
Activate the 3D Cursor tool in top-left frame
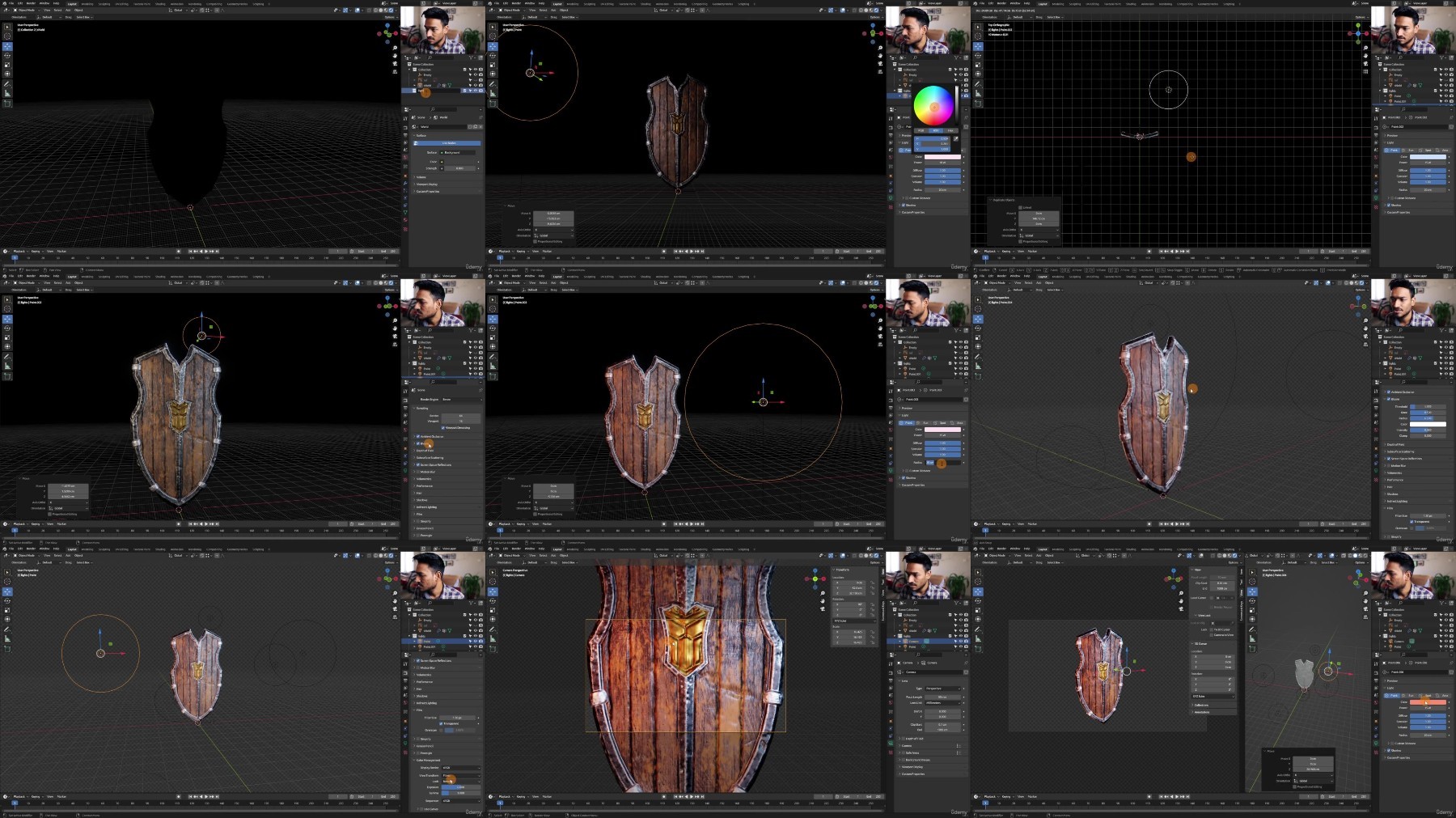7,36
